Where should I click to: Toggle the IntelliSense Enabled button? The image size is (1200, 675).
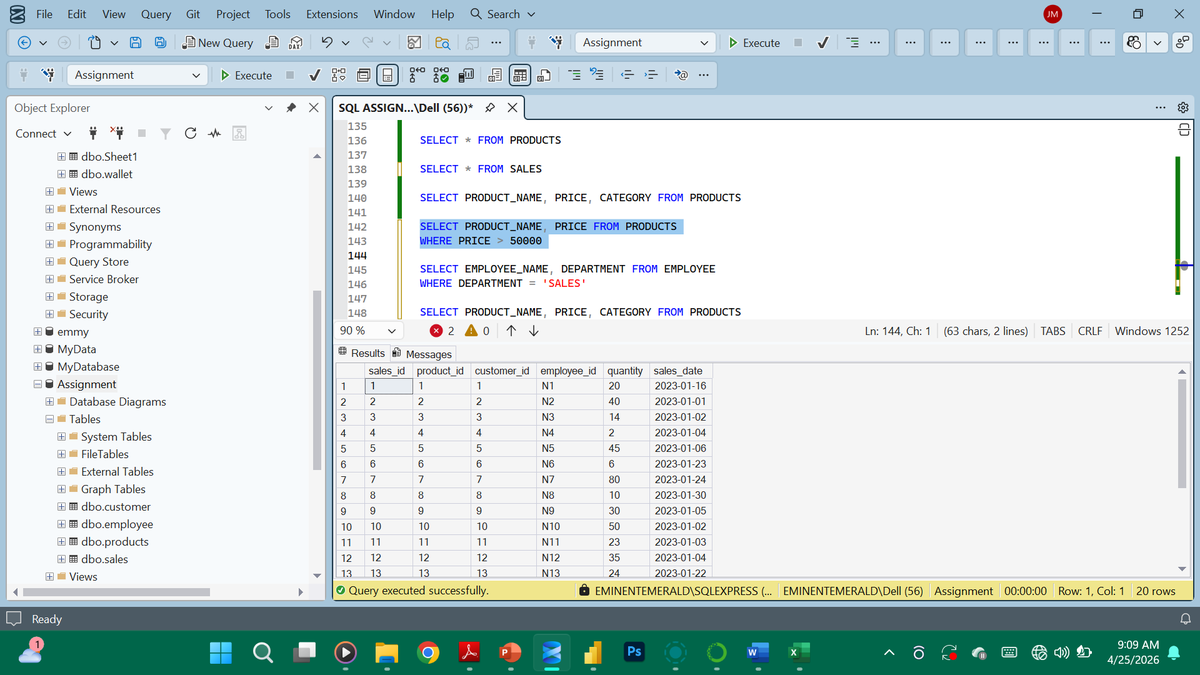389,75
